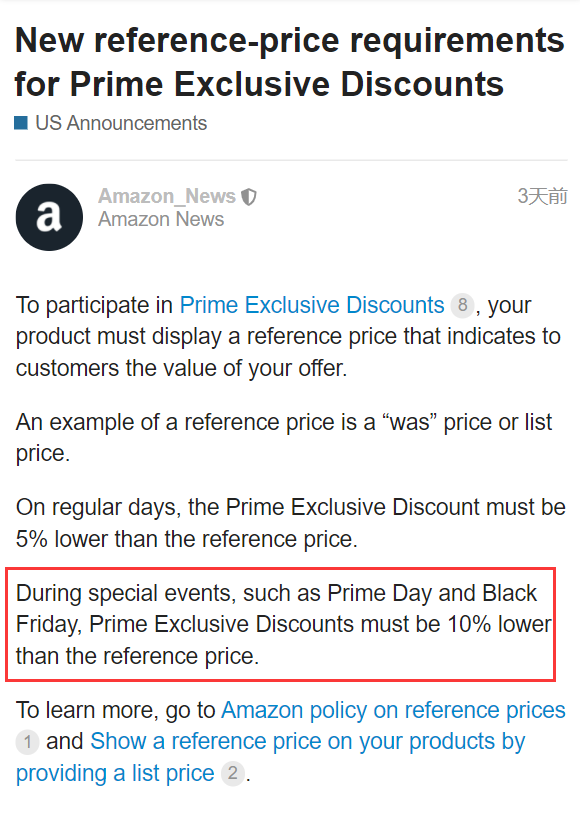Click the blue US Announcements category square

click(21, 123)
